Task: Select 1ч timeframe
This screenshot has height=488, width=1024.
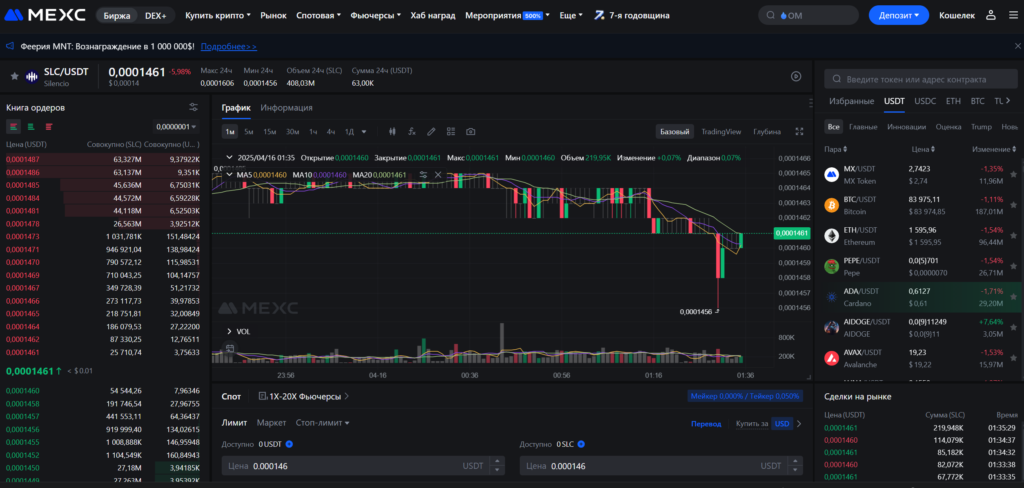Action: tap(313, 131)
